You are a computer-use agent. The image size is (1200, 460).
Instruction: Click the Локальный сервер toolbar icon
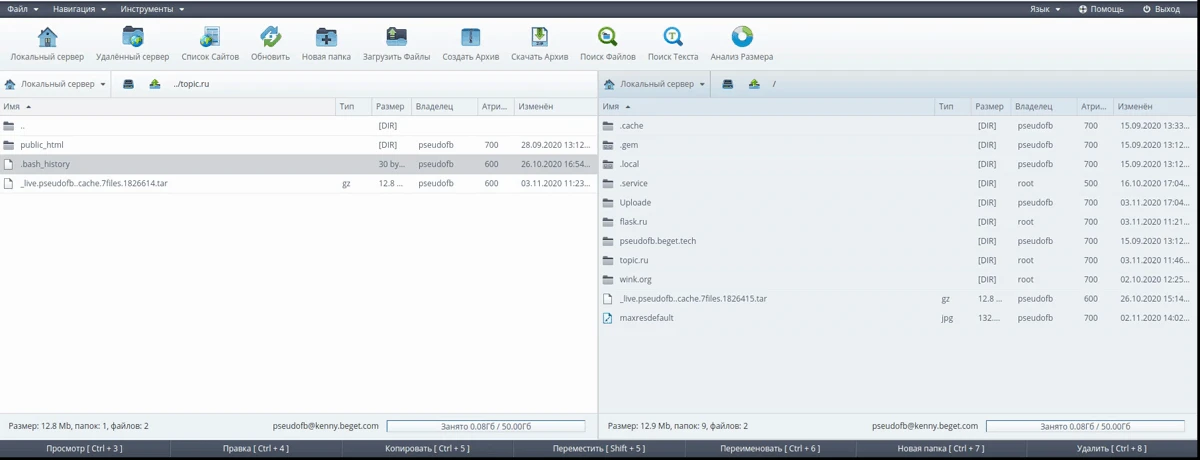pyautogui.click(x=47, y=38)
